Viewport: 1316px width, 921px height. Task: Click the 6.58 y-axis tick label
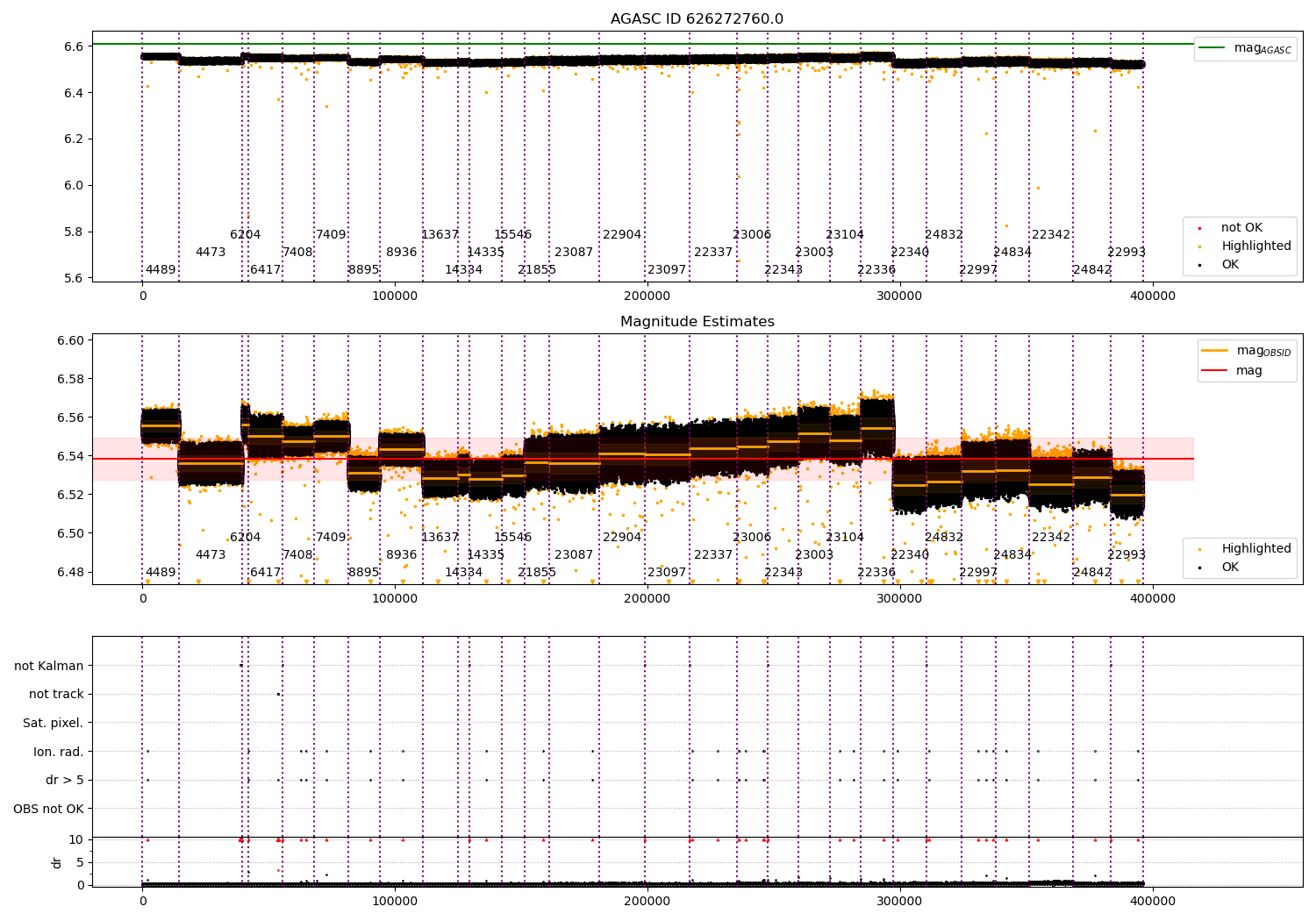[71, 380]
